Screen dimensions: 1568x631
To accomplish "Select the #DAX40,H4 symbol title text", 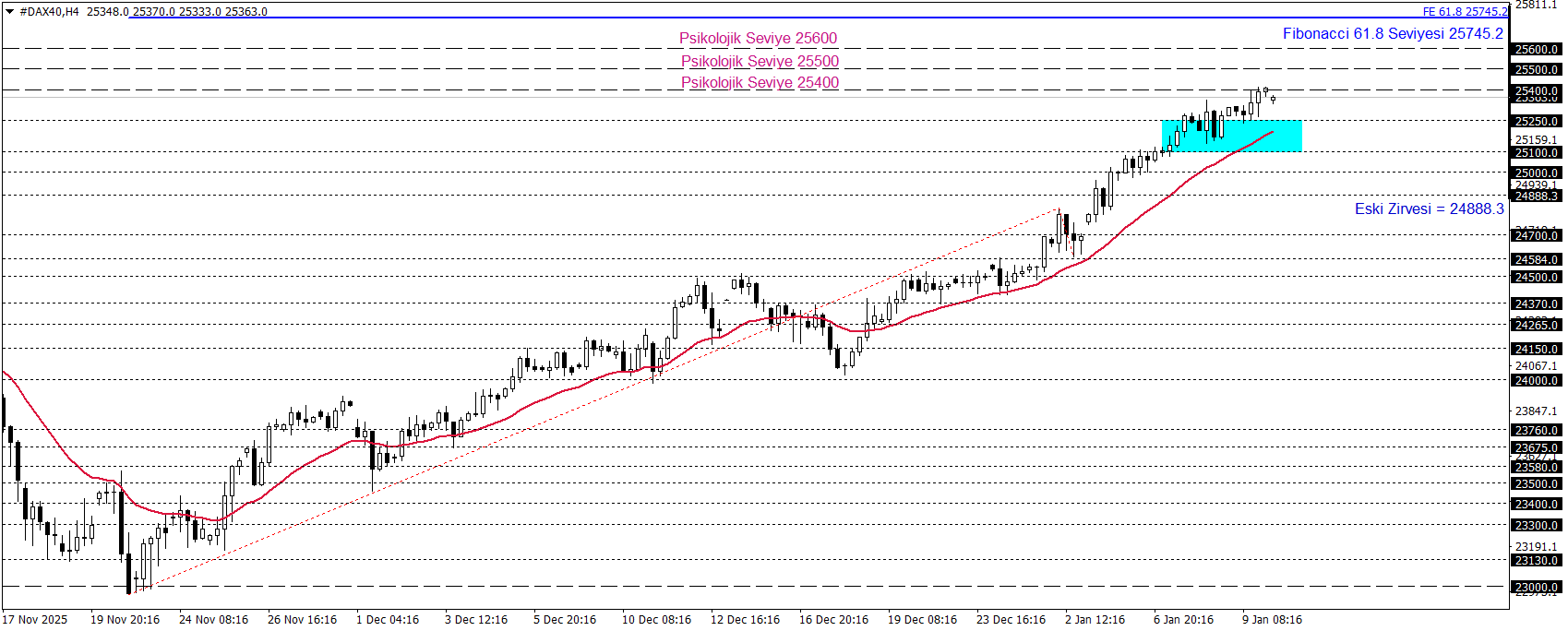I will point(50,12).
